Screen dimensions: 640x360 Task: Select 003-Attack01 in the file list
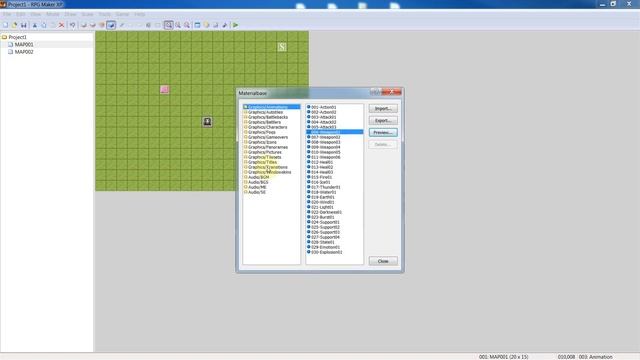tap(323, 117)
